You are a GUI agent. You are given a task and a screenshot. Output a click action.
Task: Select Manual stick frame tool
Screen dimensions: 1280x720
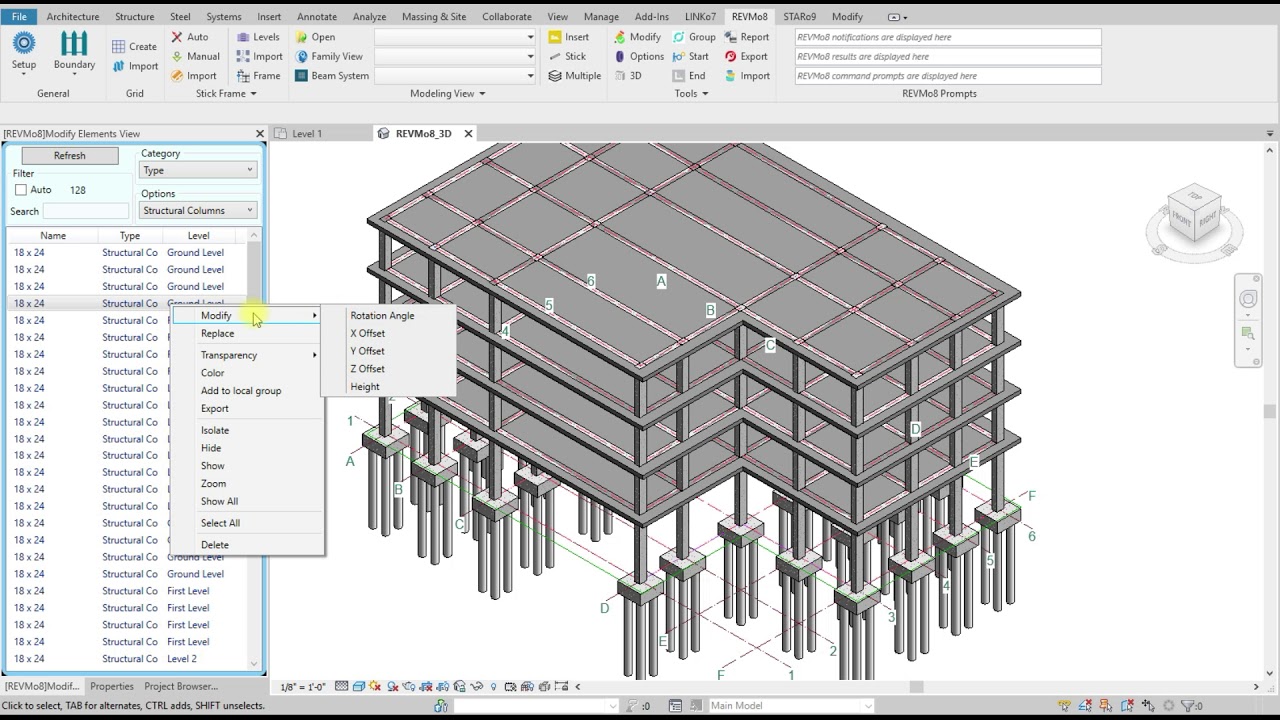[195, 56]
